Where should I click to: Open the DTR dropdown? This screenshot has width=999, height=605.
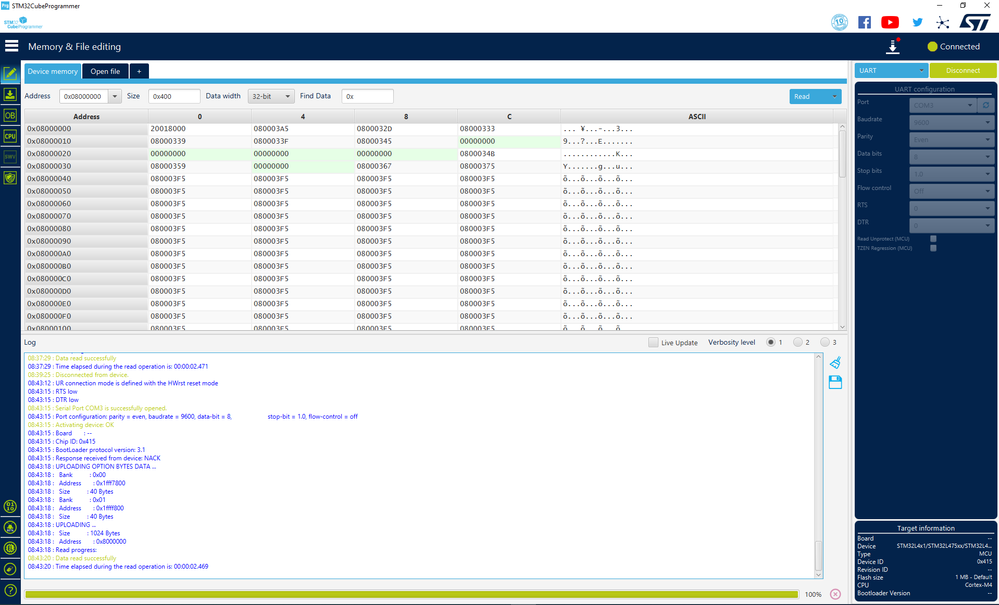[951, 225]
